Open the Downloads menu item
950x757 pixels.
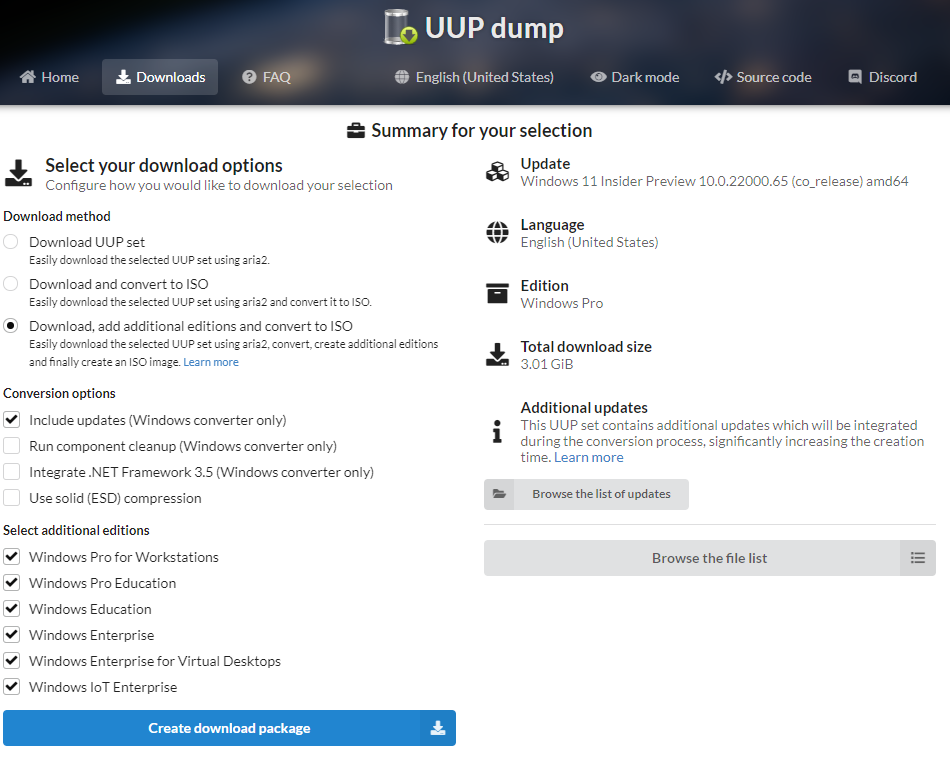[x=160, y=77]
